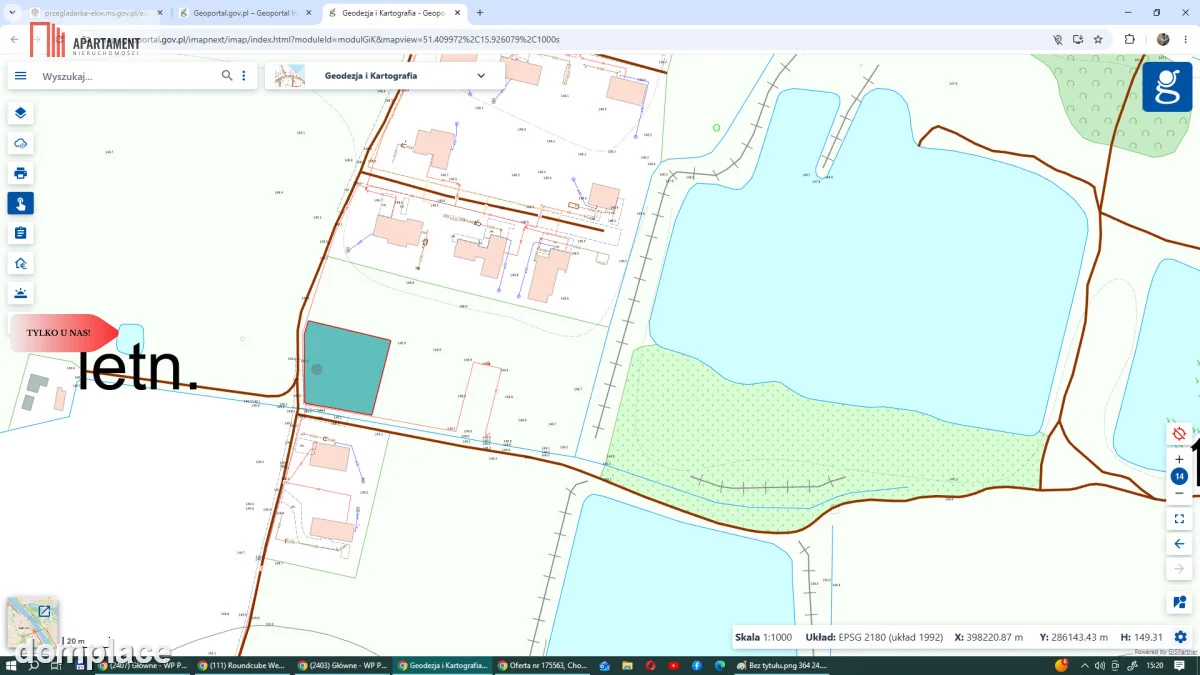Go to next map view arrow
Image resolution: width=1200 pixels, height=675 pixels.
click(1179, 569)
